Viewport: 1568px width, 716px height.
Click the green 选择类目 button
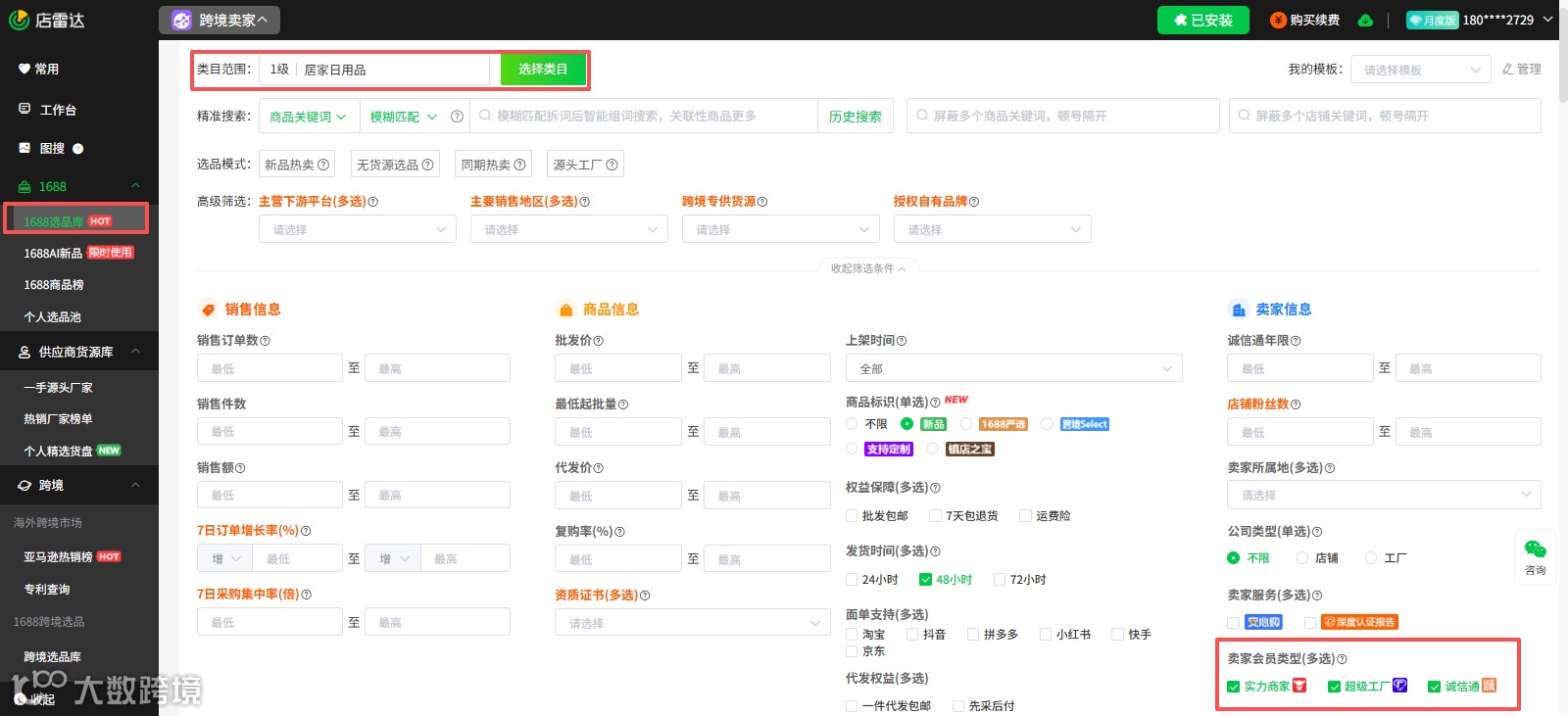click(x=543, y=69)
